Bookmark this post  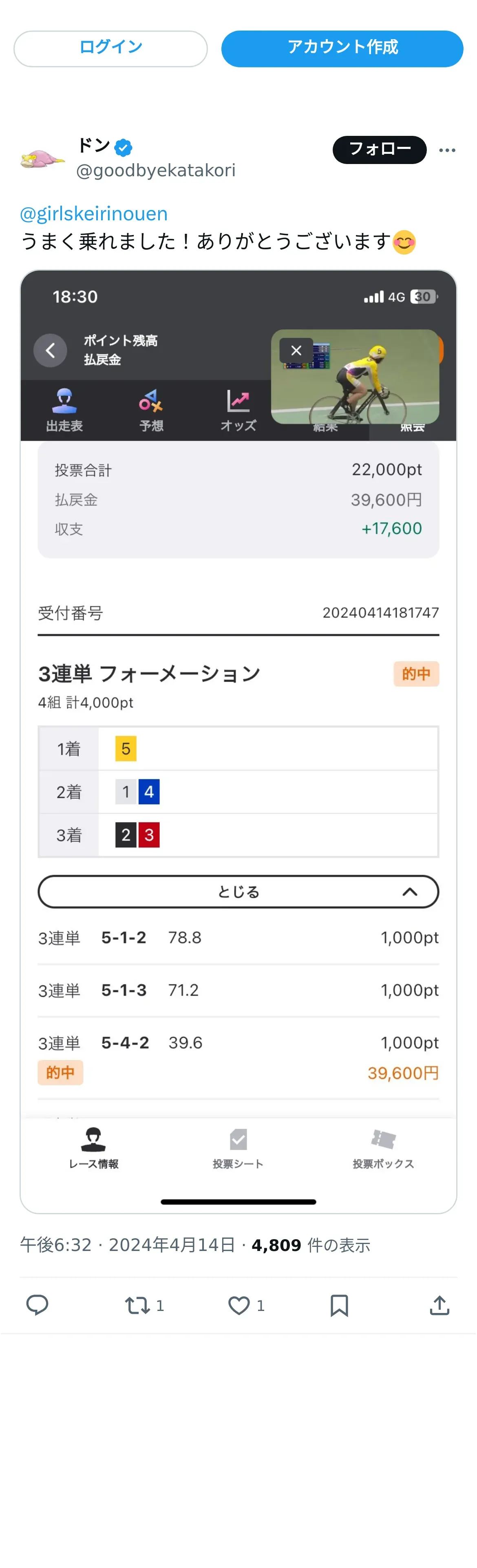pos(339,1305)
